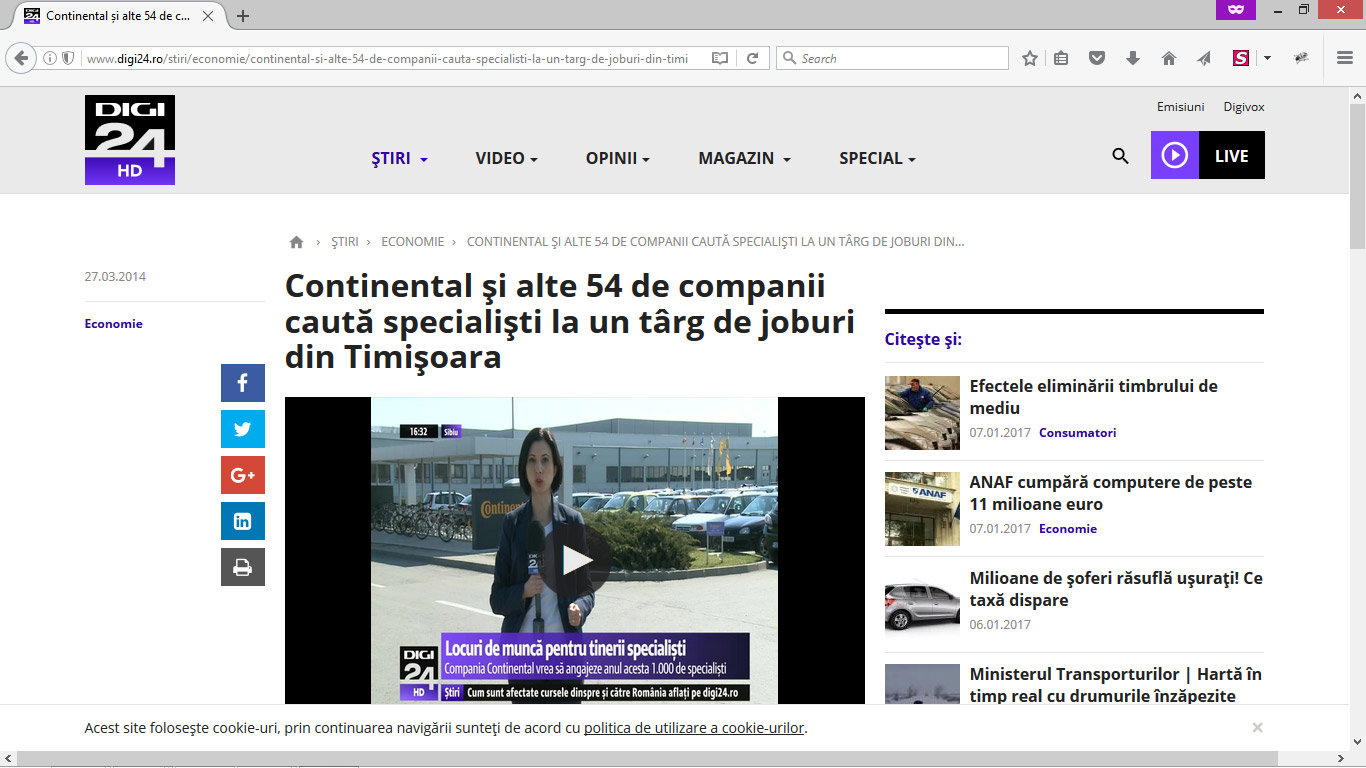This screenshot has width=1366, height=768.
Task: Click the Citește și heading
Action: coord(923,339)
